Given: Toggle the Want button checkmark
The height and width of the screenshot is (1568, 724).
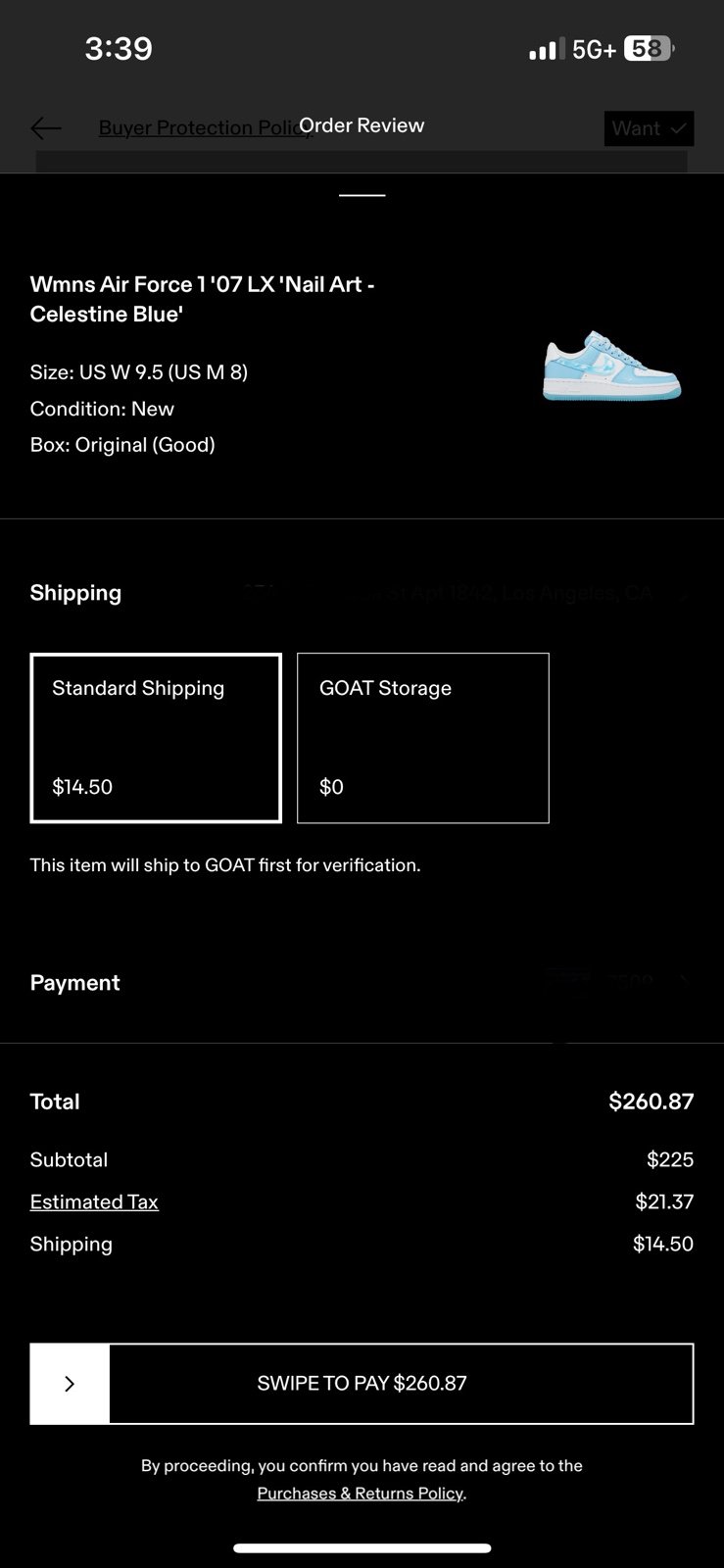Looking at the screenshot, I should (x=649, y=128).
